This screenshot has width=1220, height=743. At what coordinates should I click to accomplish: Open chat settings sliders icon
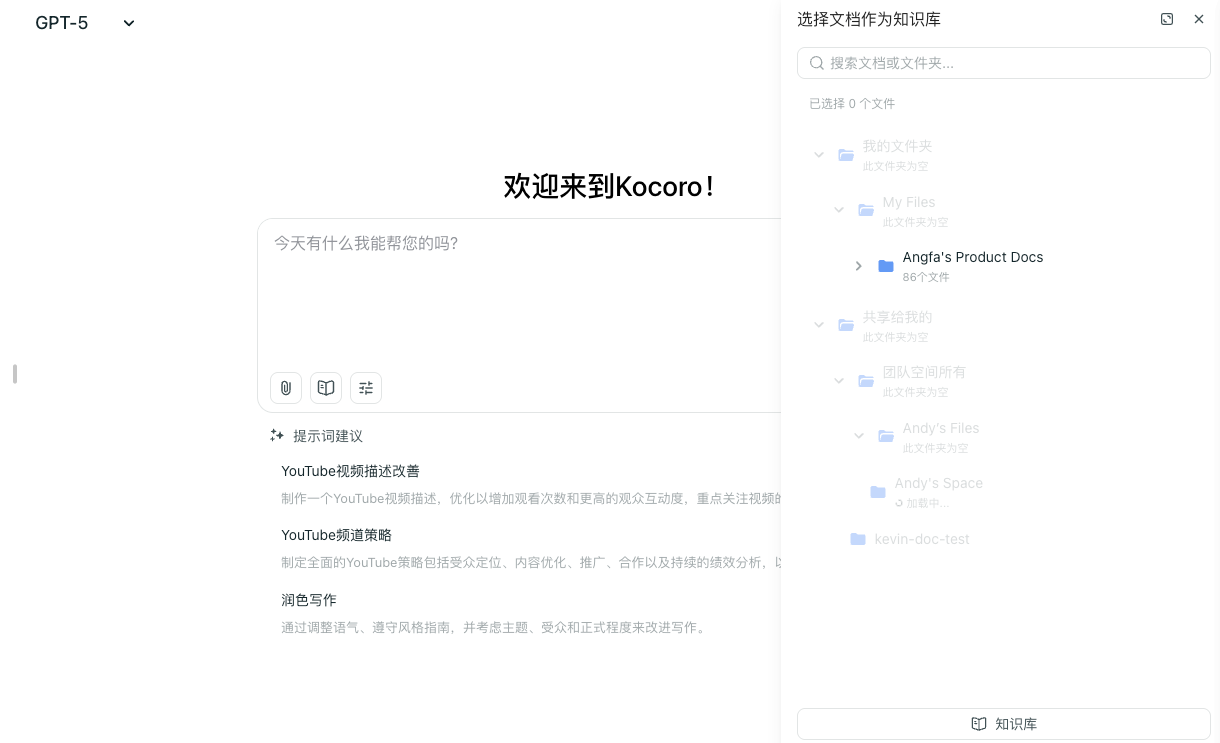coord(366,388)
